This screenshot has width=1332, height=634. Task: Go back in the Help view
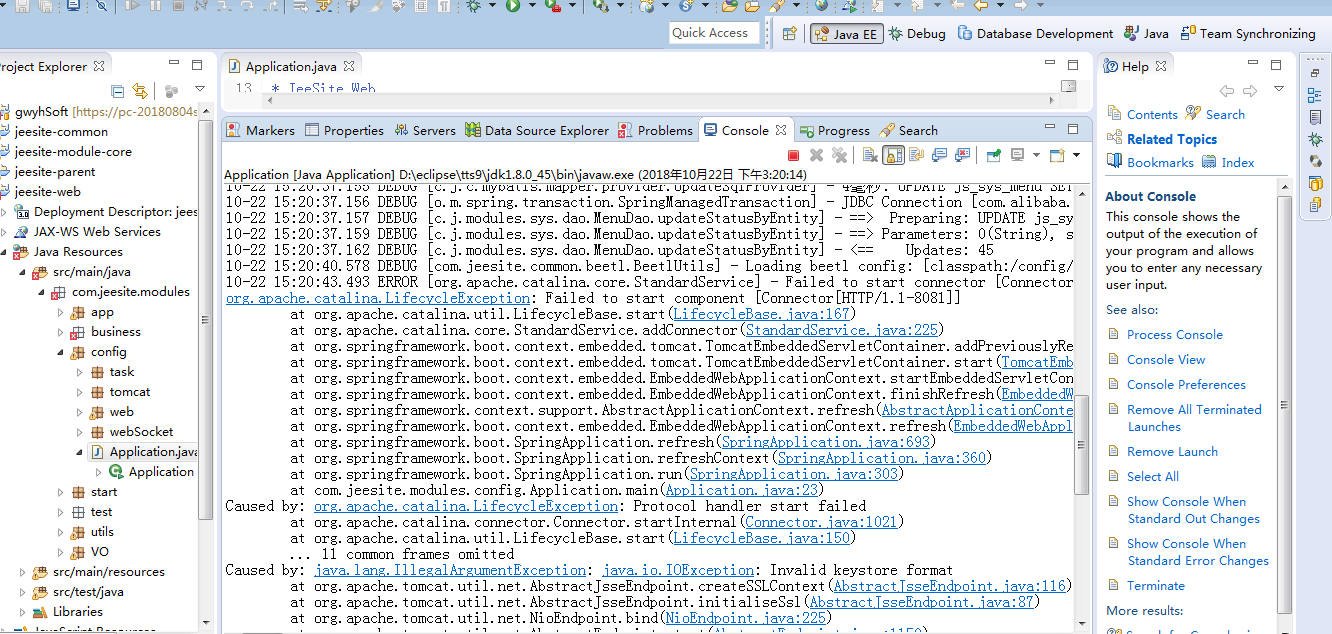1226,91
